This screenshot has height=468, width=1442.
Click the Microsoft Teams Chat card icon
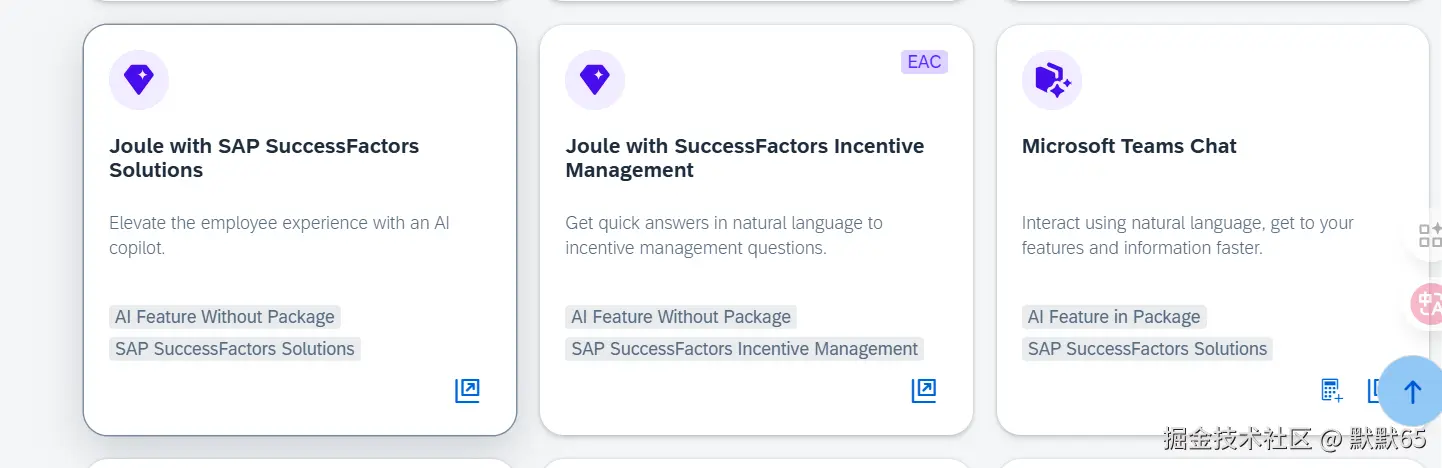point(1052,79)
